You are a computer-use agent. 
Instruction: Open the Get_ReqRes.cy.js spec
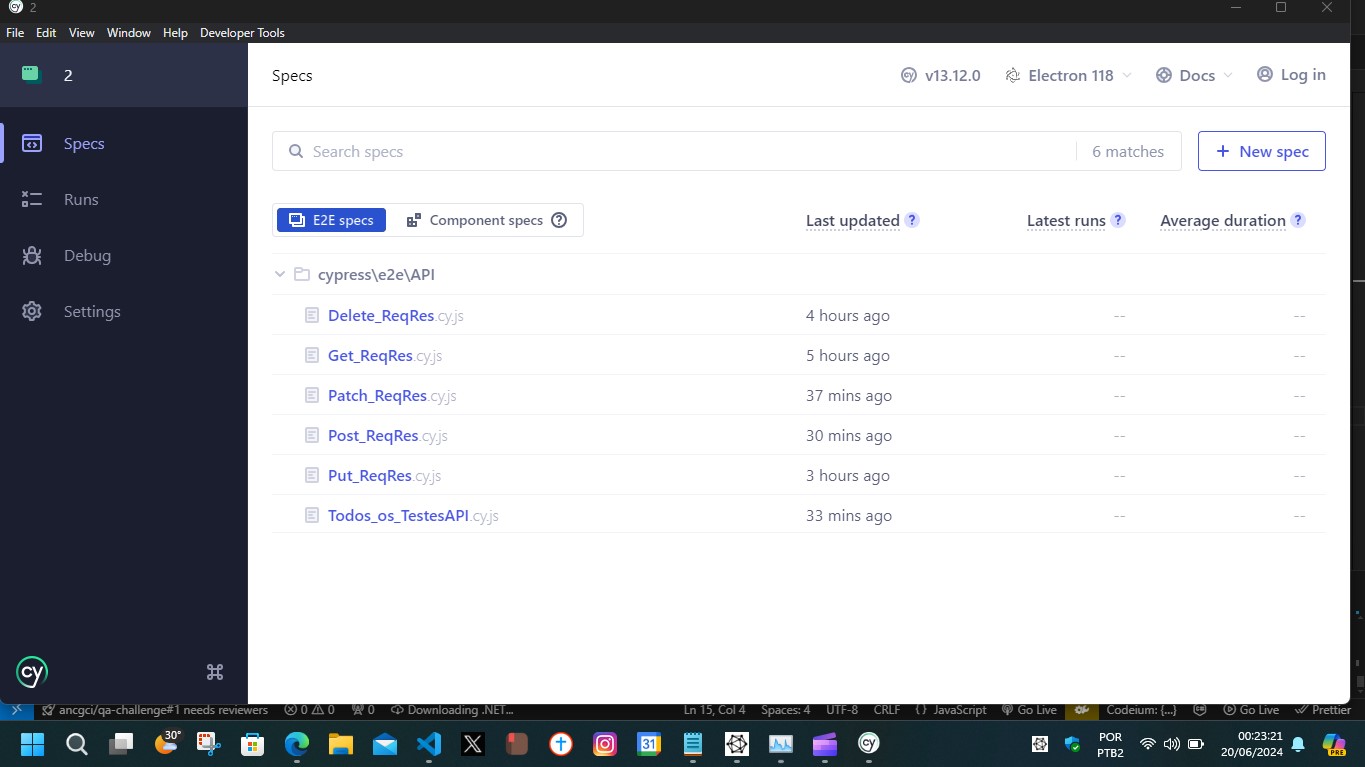click(385, 355)
